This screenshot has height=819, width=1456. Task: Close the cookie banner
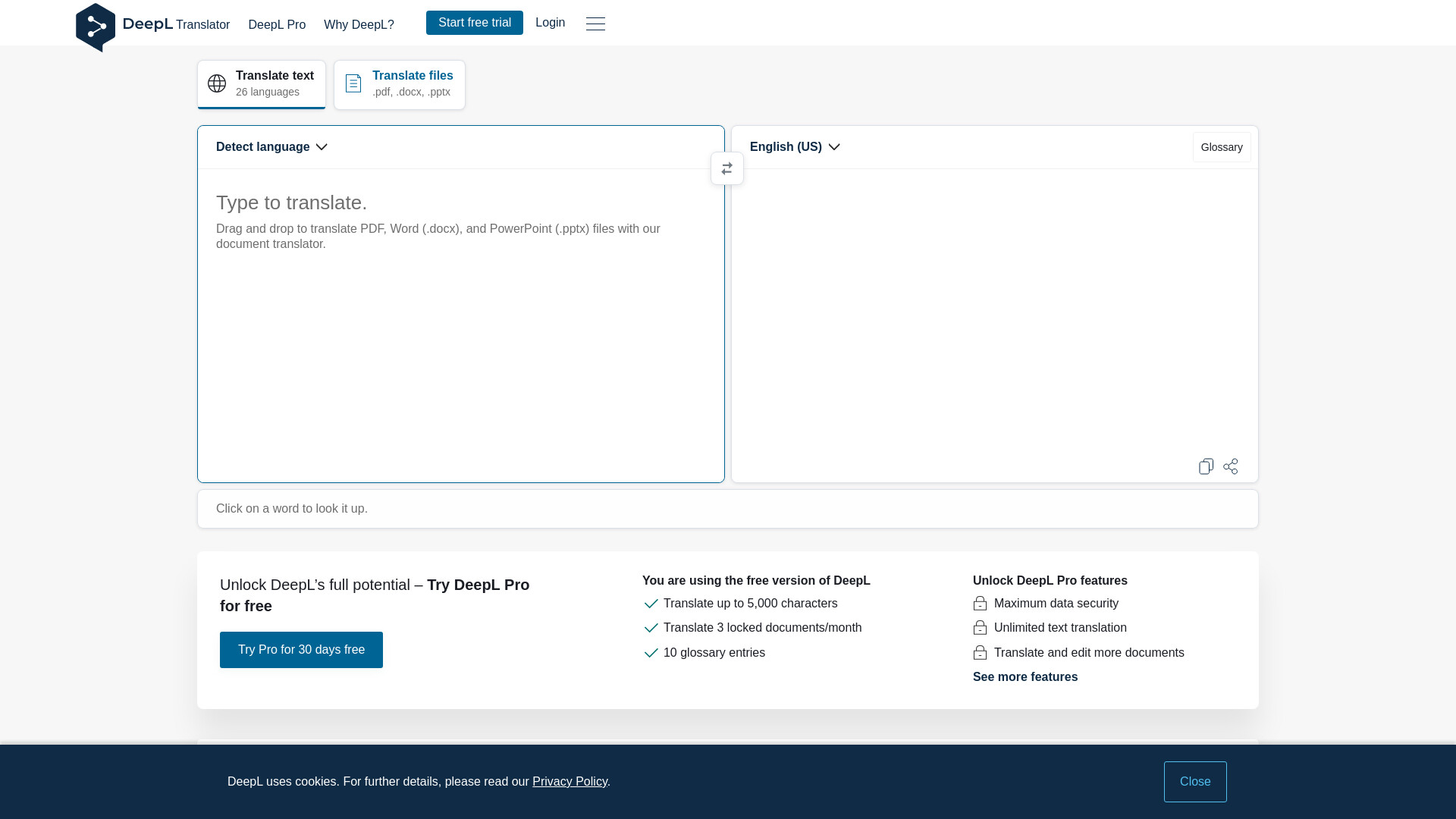click(1195, 782)
